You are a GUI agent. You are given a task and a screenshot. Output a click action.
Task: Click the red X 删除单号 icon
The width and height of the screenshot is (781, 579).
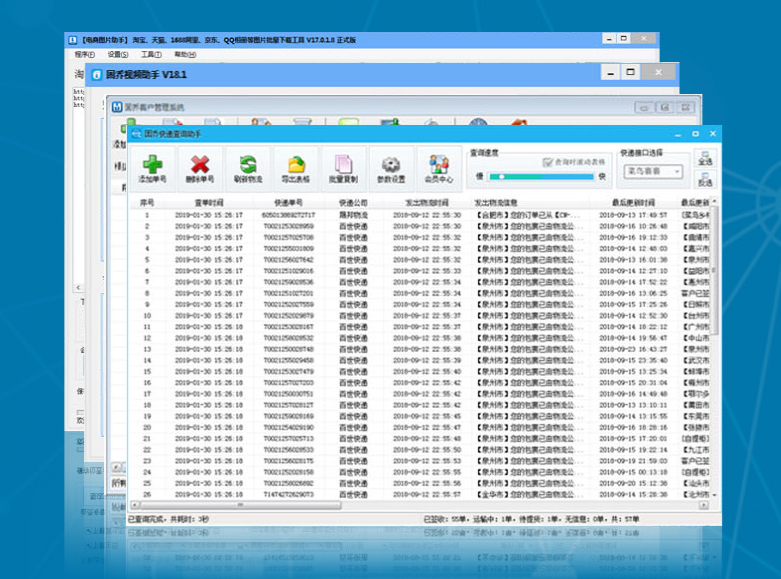coord(200,169)
